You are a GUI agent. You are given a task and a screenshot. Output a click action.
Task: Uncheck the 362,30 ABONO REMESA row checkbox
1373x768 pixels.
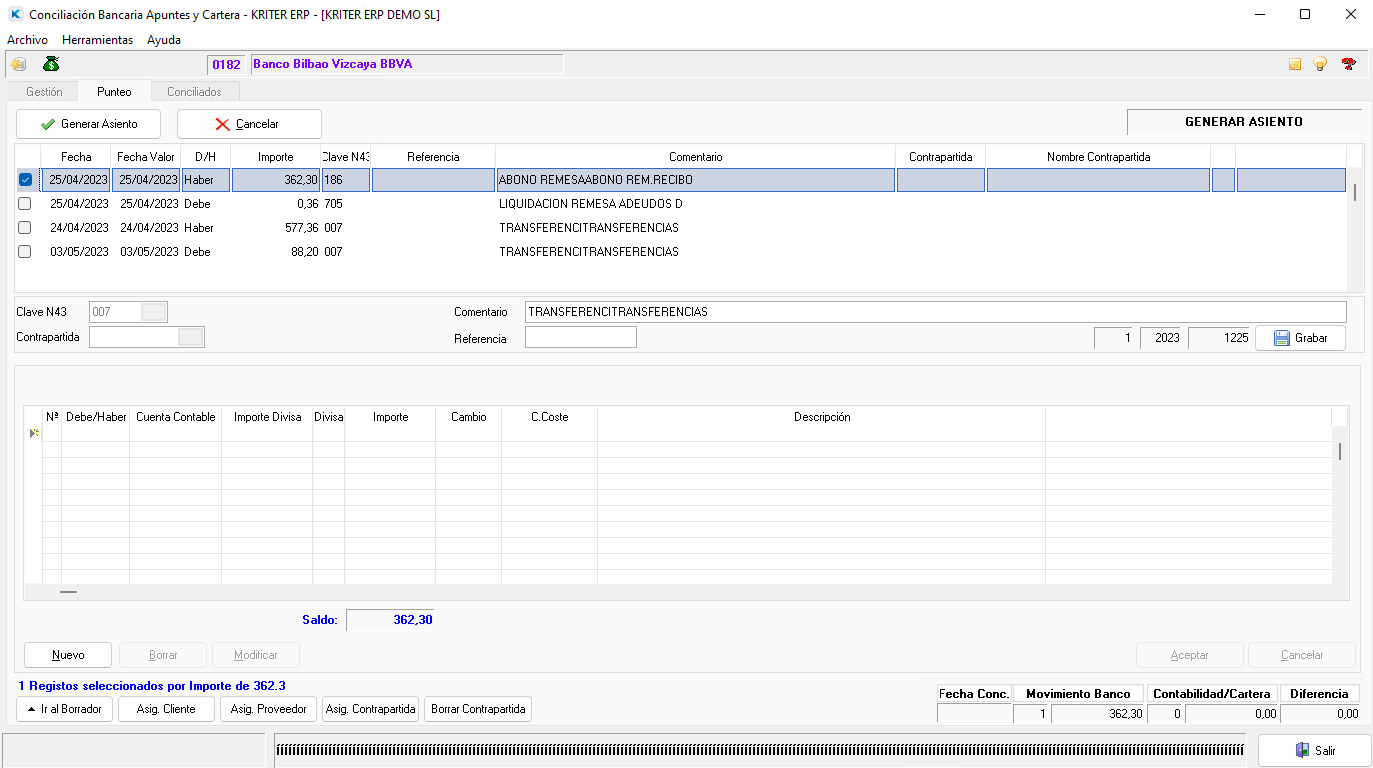25,180
